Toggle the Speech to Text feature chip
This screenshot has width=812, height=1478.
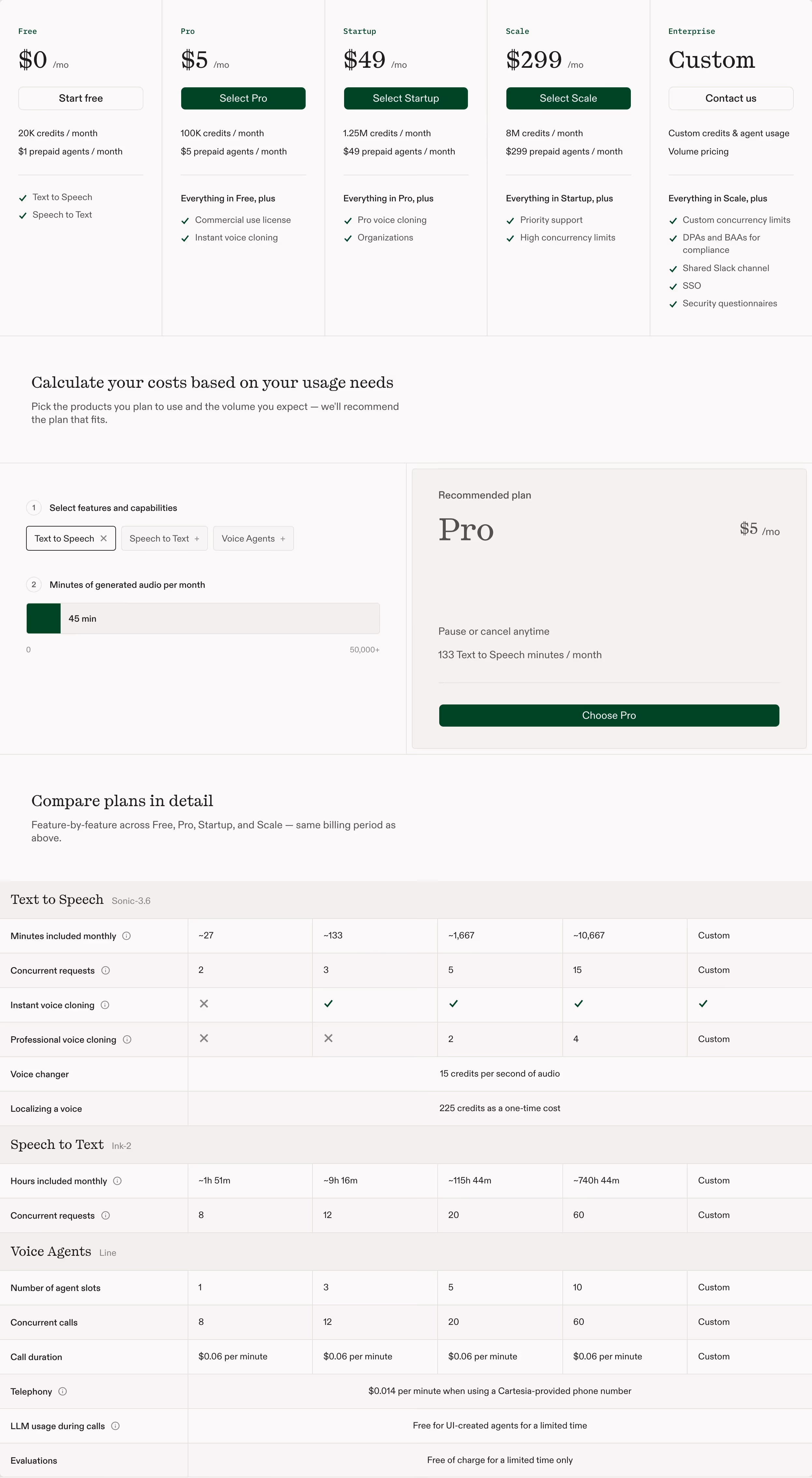(x=164, y=538)
